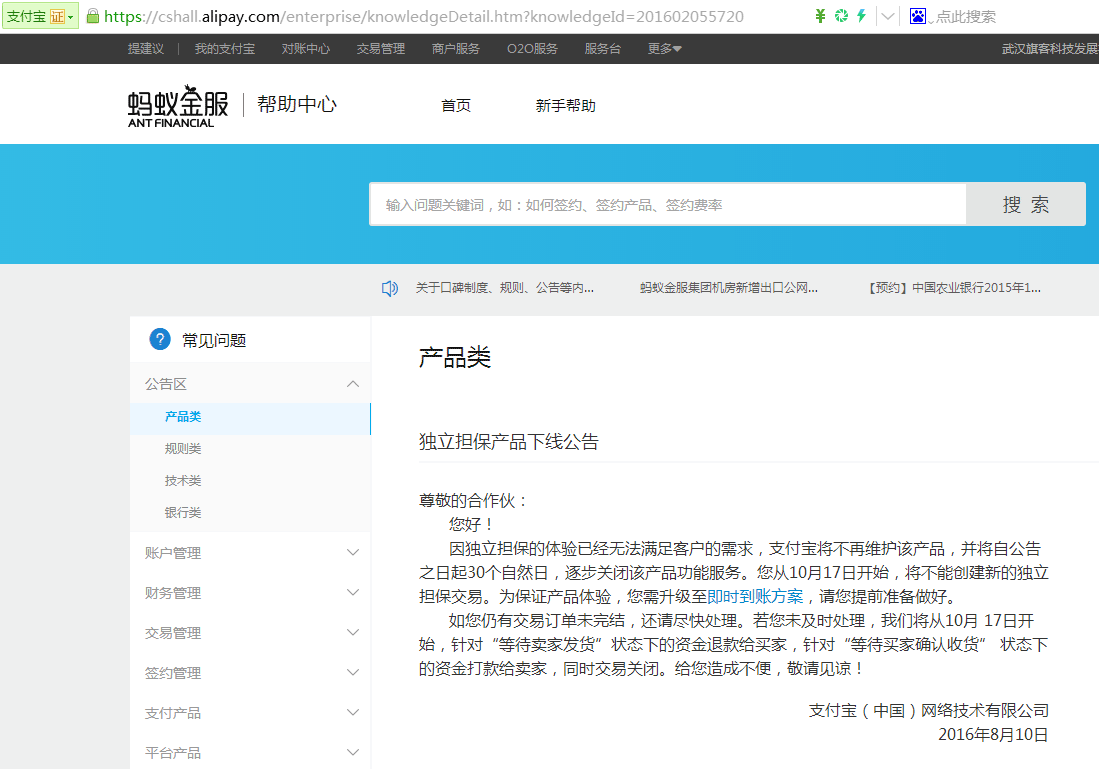Open the address bar history dropdown arrow

[x=887, y=16]
